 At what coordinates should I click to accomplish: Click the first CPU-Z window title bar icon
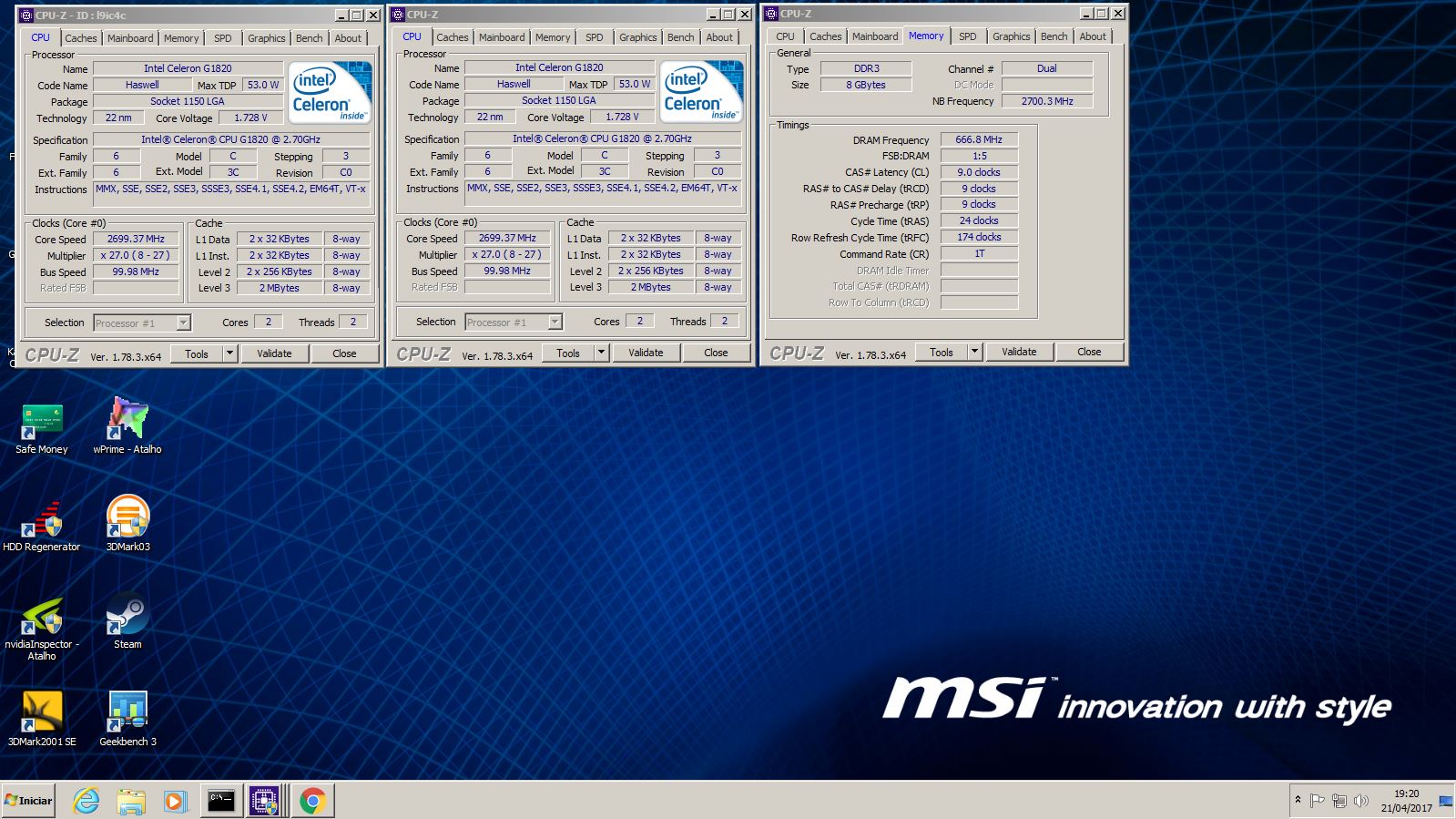(x=26, y=15)
